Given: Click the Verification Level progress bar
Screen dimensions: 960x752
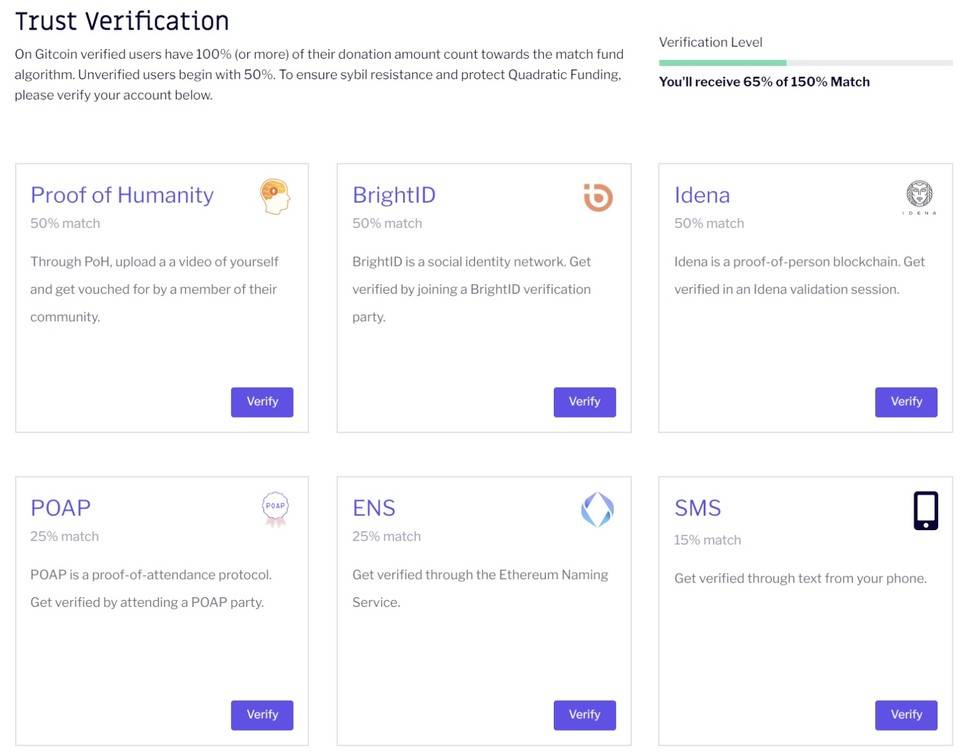Looking at the screenshot, I should click(x=806, y=62).
